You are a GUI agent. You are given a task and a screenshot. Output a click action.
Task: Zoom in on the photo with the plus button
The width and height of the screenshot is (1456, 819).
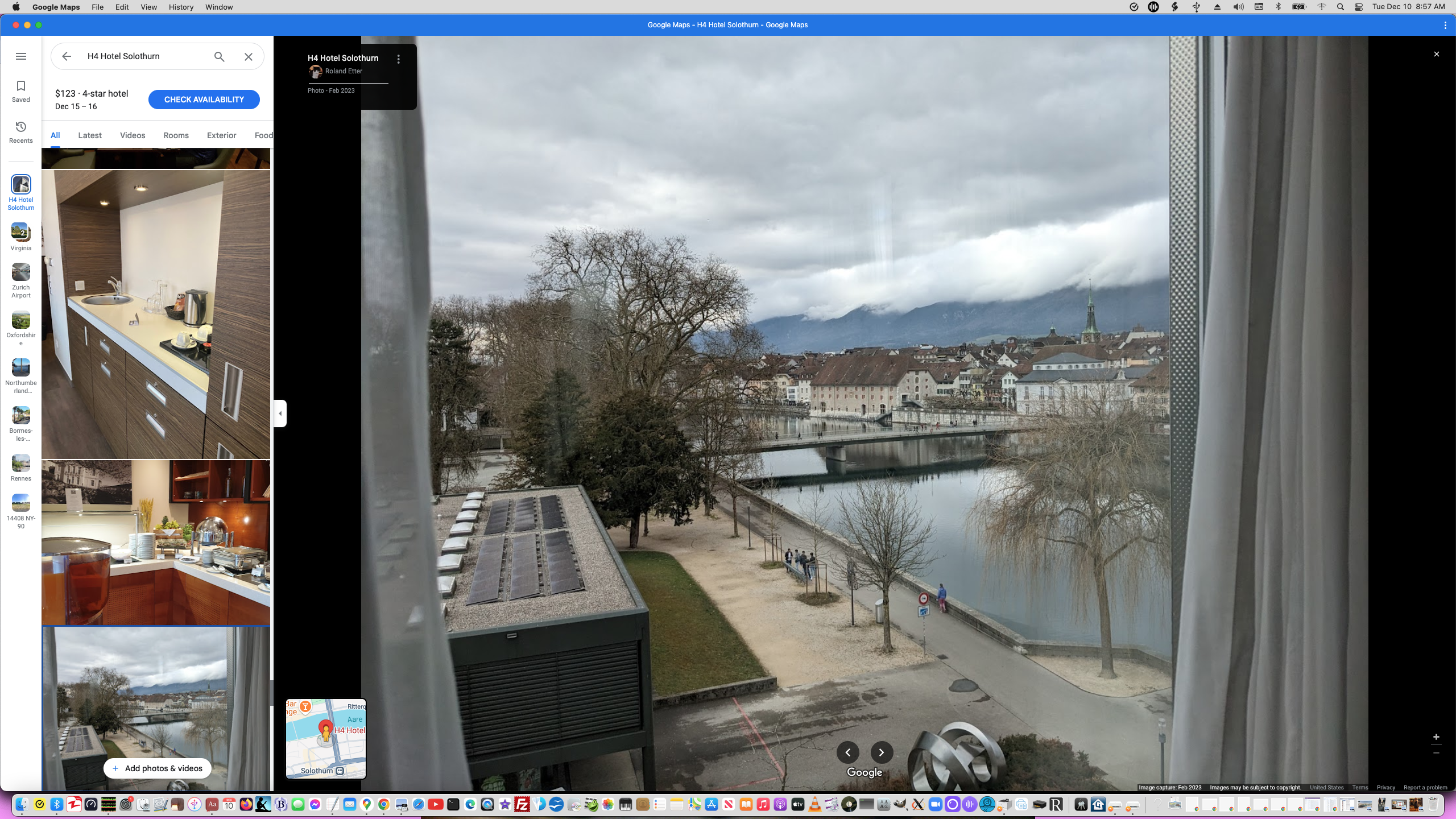1436,737
